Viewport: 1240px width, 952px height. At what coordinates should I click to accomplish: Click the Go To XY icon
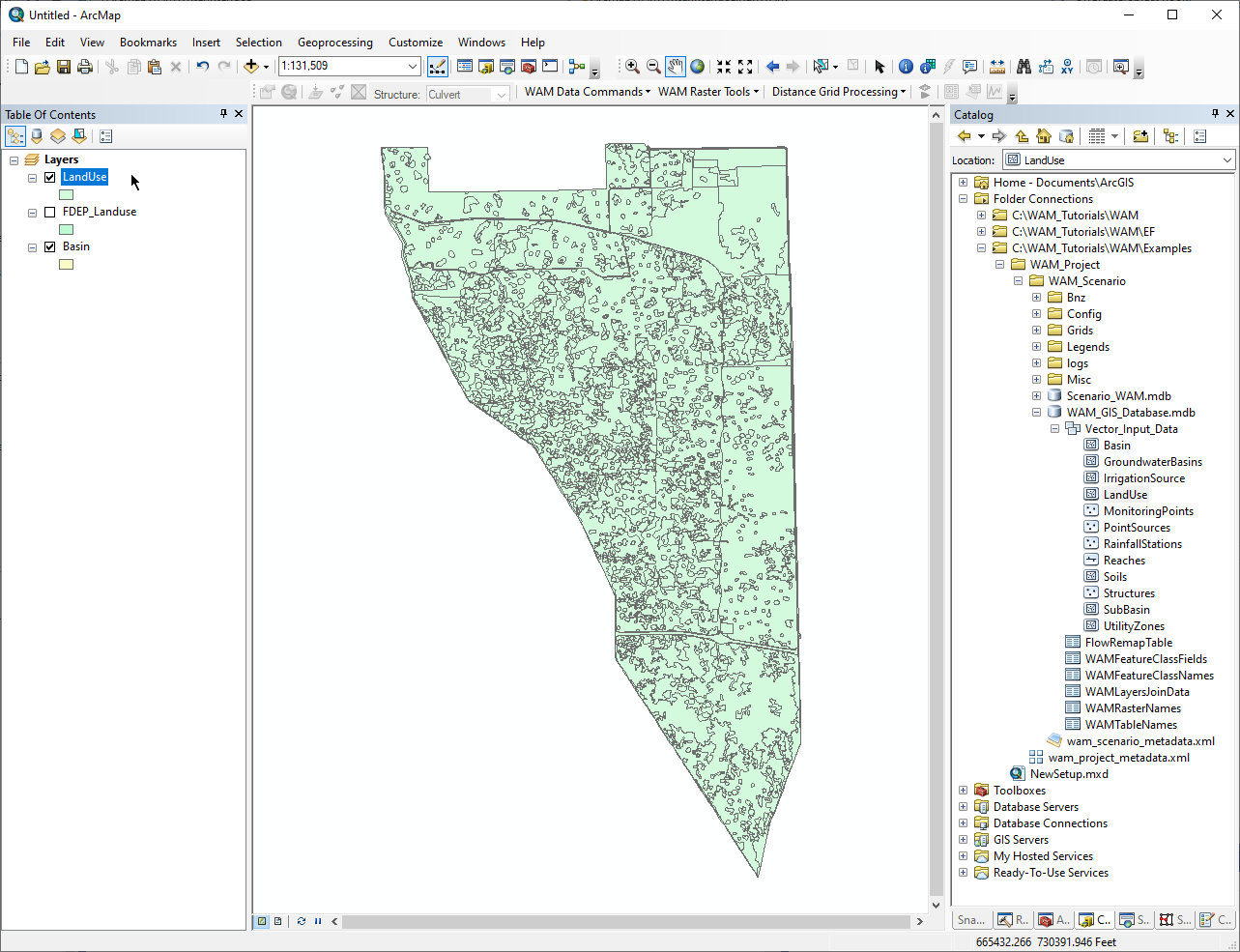coord(1067,67)
